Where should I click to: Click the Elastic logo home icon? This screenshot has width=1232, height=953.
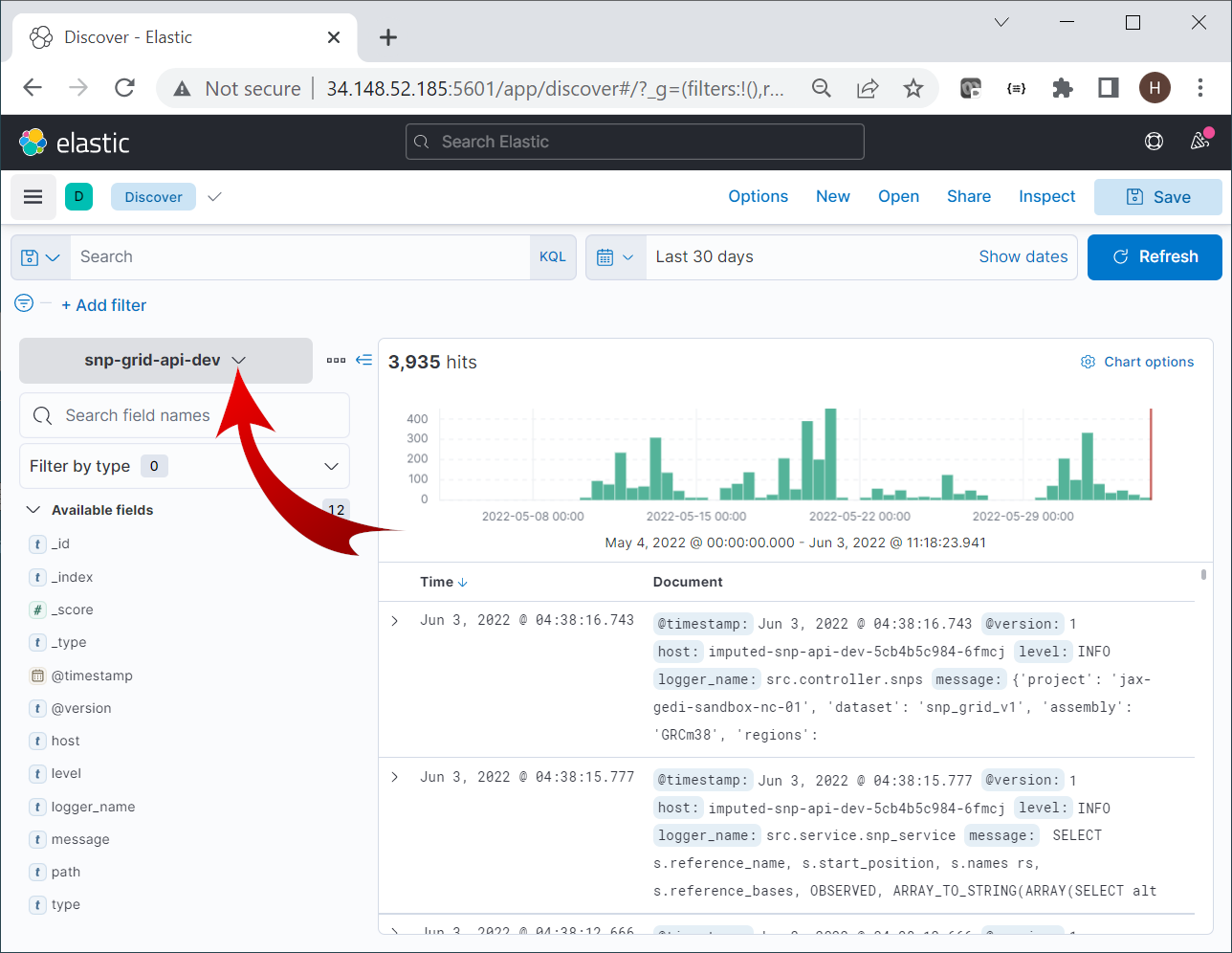(x=33, y=143)
